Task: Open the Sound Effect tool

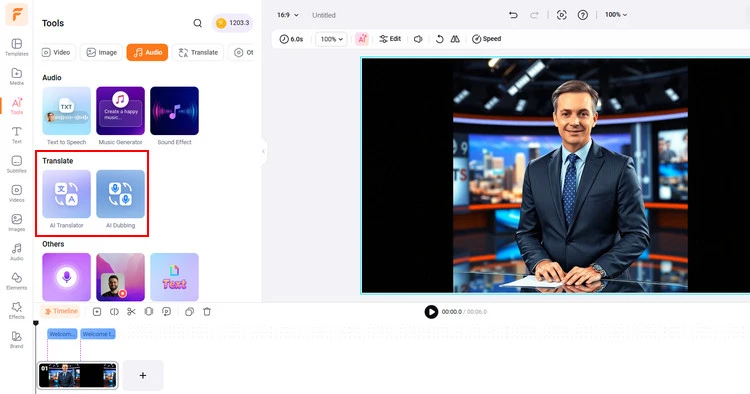Action: (x=175, y=116)
